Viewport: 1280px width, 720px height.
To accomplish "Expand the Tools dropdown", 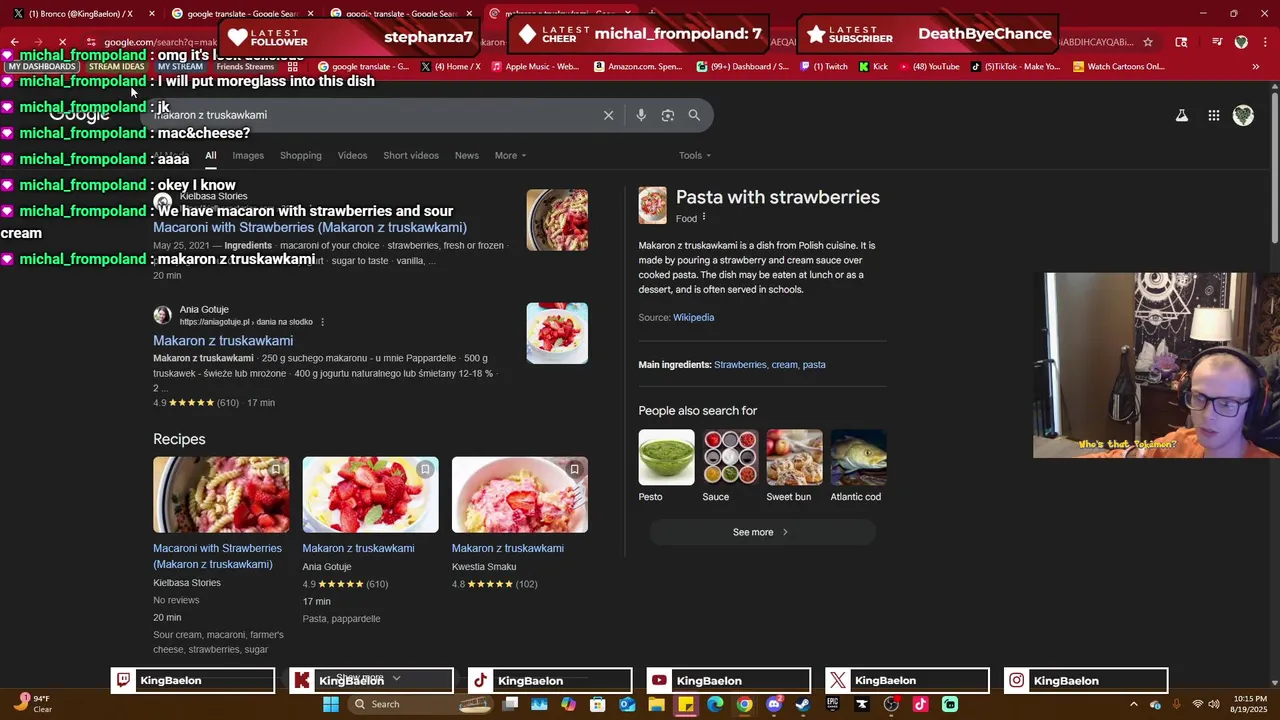I will 695,155.
